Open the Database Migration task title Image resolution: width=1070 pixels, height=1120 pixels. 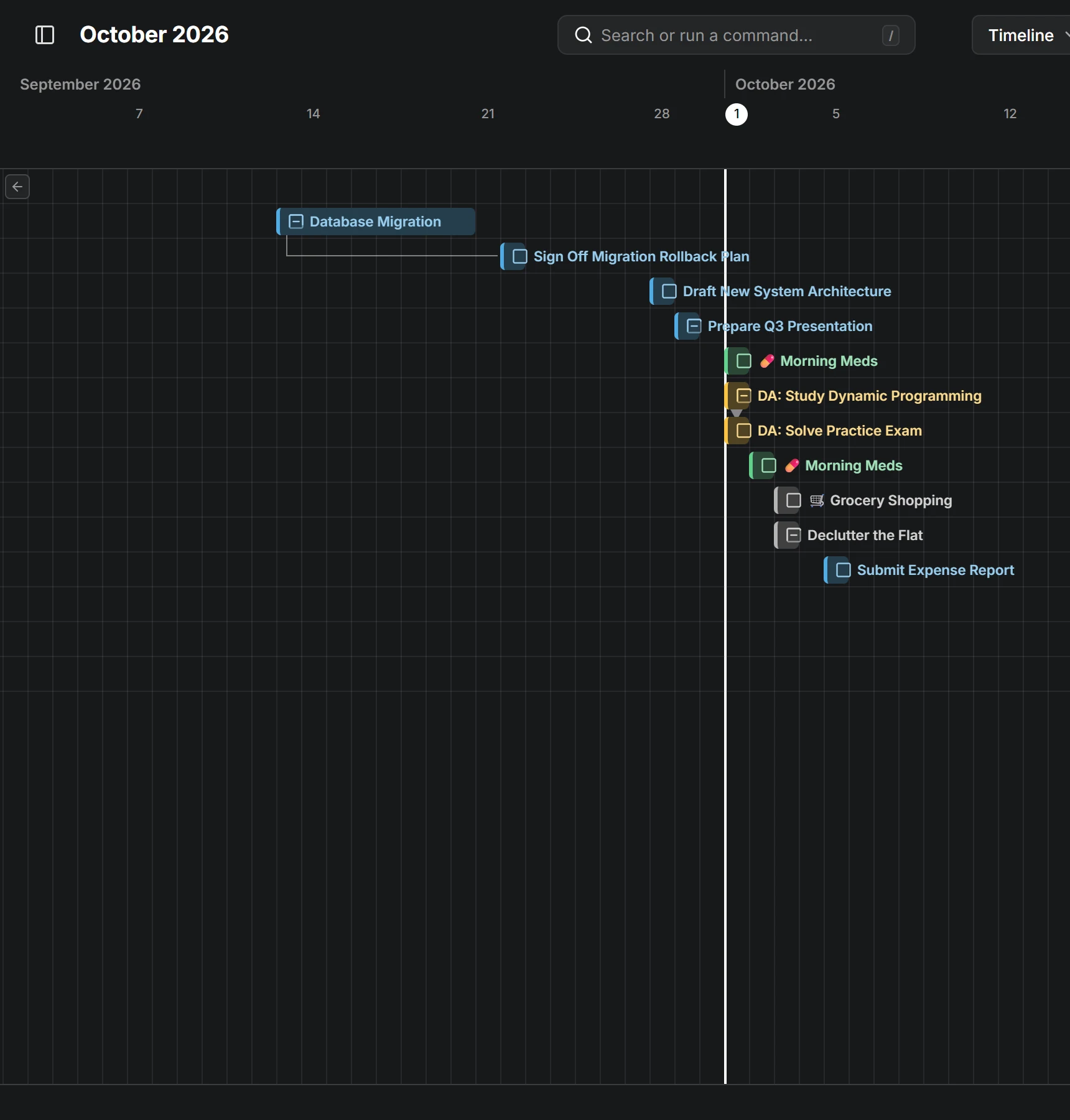pos(375,222)
